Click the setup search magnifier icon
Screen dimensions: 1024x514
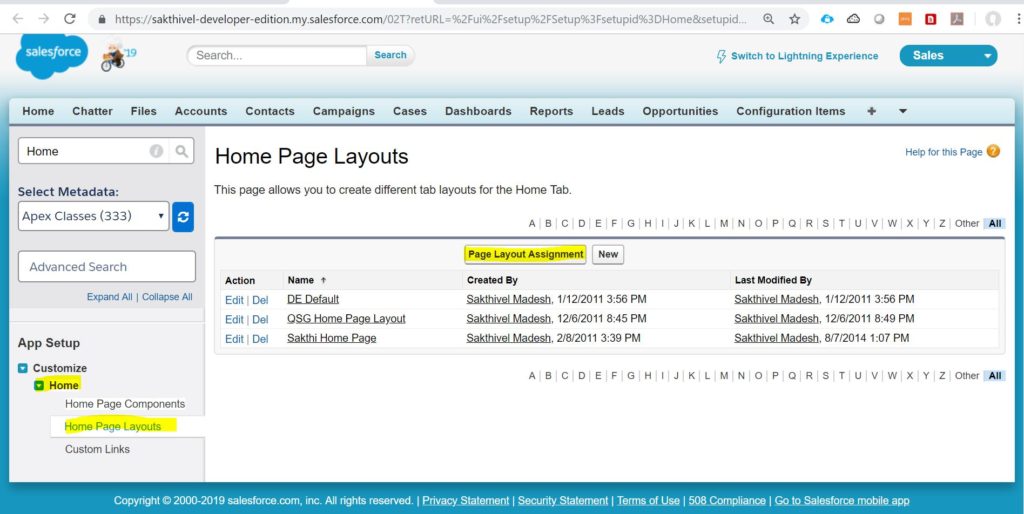(182, 151)
